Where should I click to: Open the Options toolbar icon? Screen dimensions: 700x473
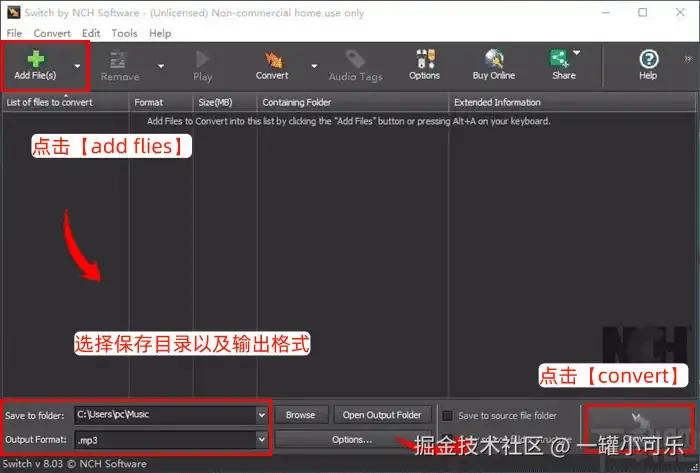[x=424, y=65]
